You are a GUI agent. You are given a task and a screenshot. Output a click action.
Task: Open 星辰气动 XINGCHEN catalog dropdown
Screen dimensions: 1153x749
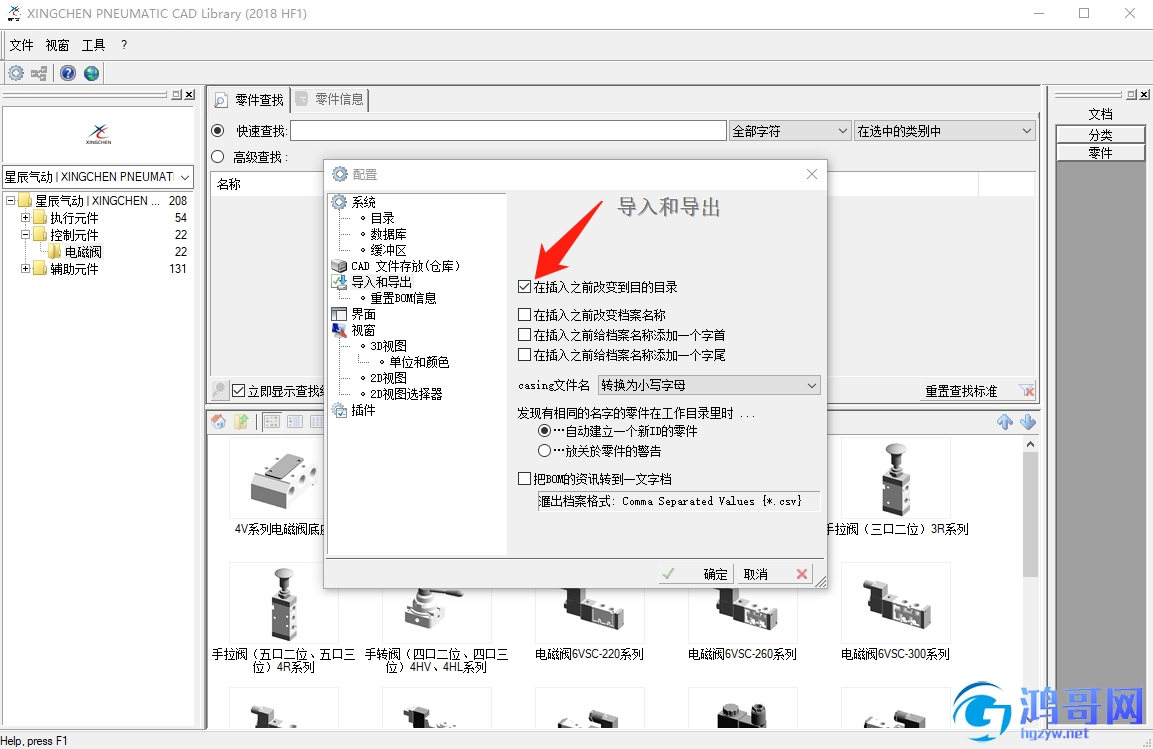tap(98, 176)
